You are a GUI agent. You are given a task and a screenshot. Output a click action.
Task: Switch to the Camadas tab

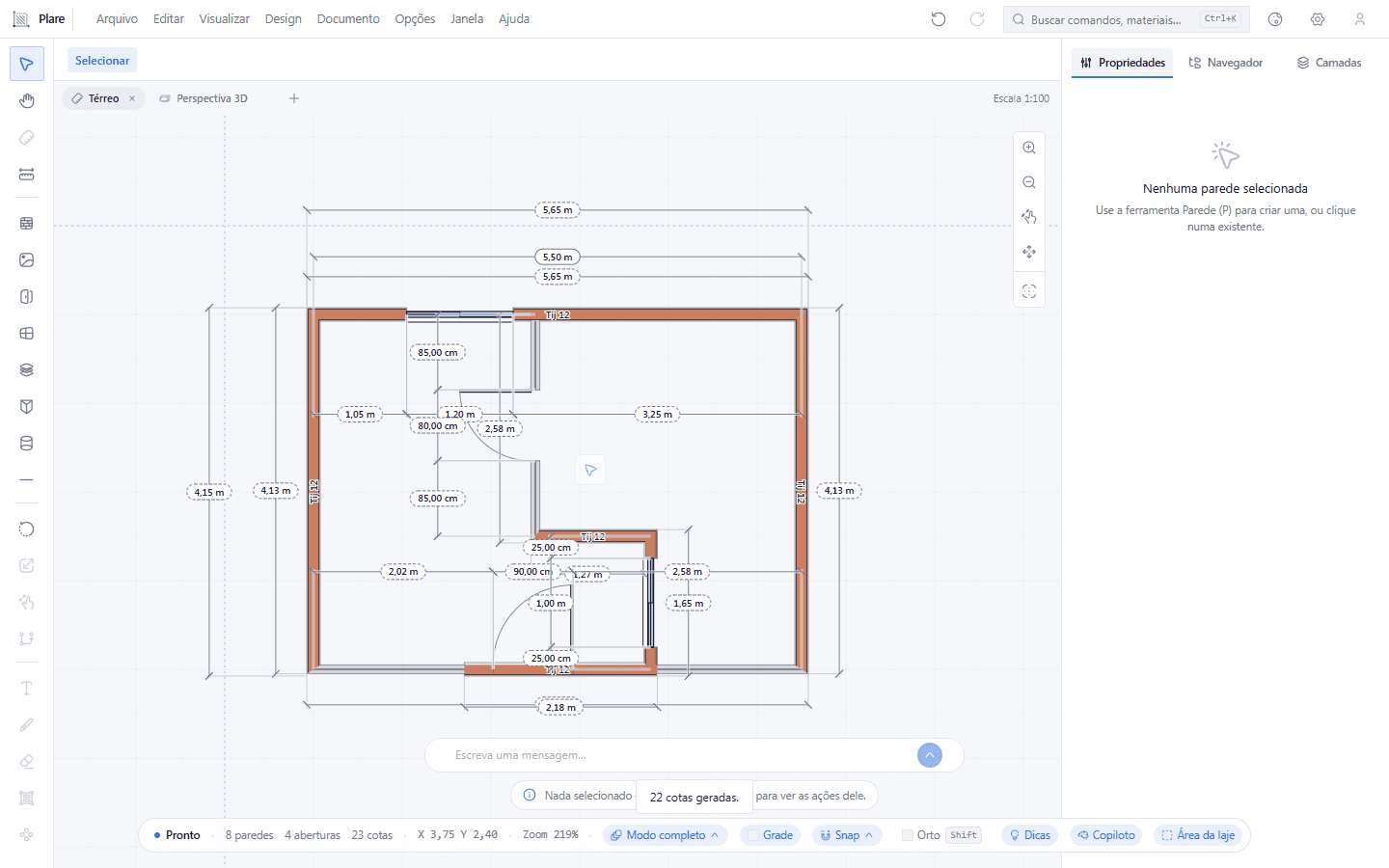(1329, 63)
